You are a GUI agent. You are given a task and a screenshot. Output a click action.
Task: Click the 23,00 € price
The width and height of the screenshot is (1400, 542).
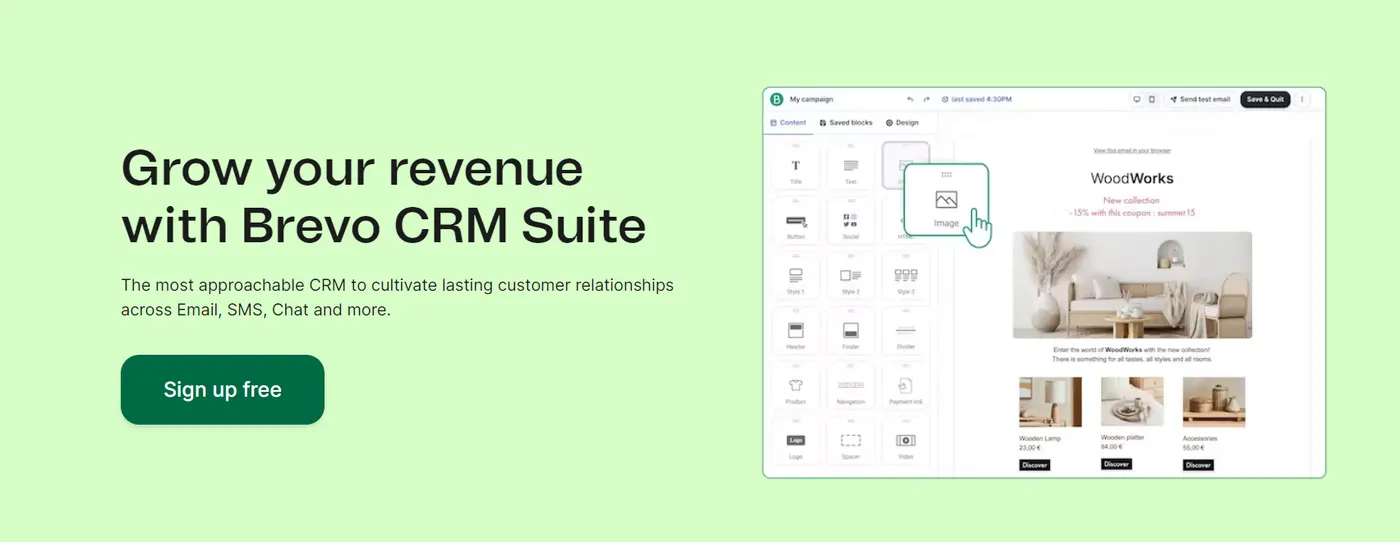click(x=1030, y=448)
